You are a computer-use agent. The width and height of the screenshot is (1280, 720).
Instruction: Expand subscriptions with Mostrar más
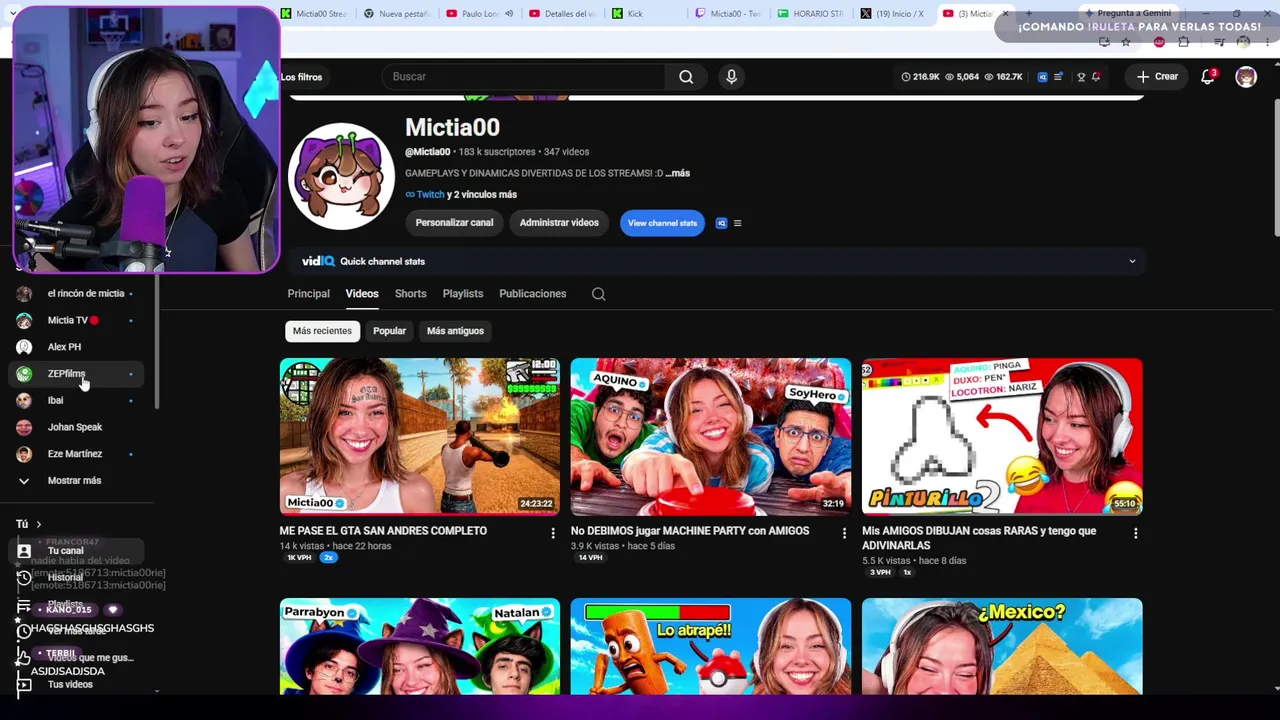(x=76, y=480)
